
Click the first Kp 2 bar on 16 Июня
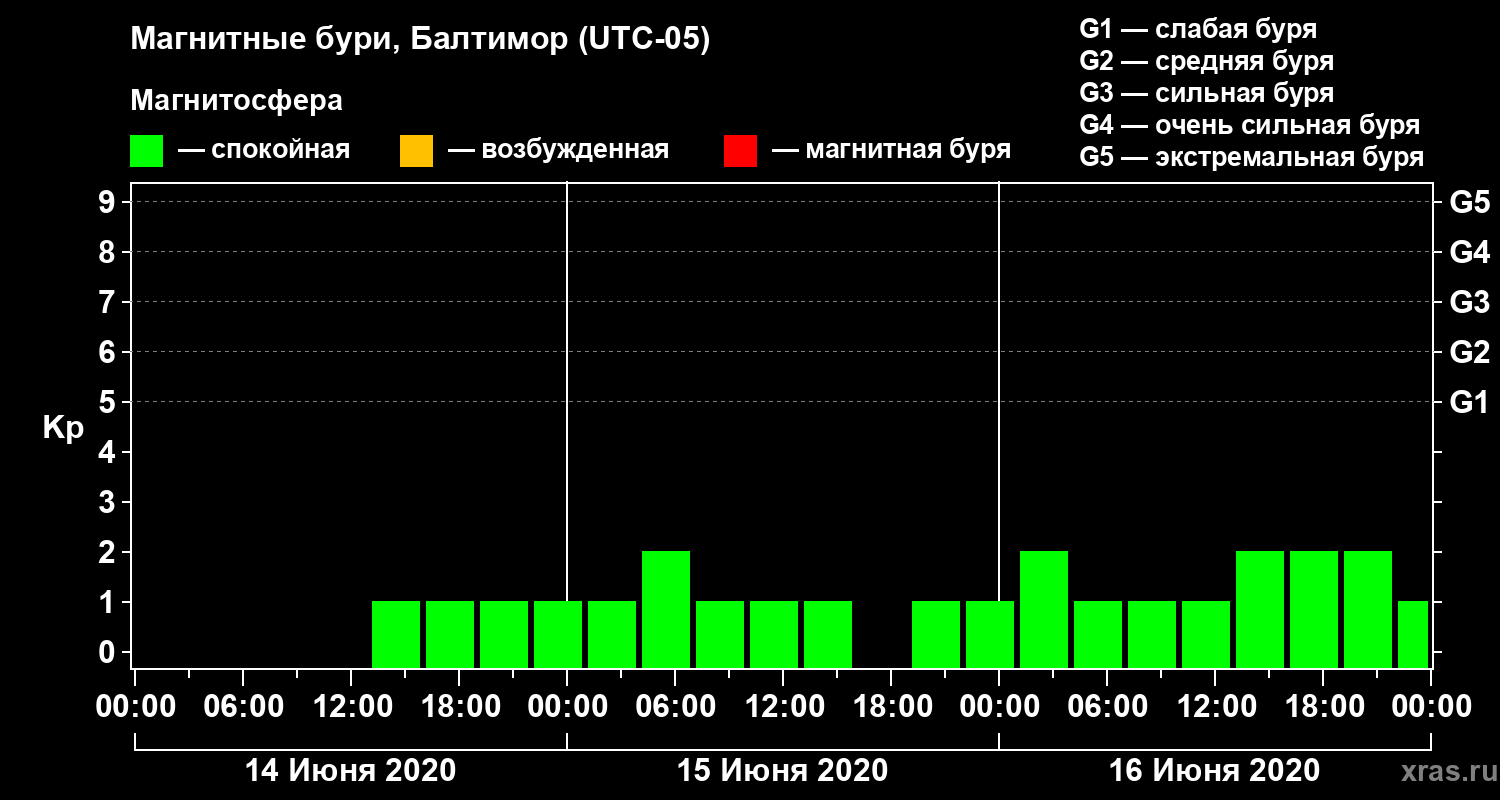point(1044,609)
